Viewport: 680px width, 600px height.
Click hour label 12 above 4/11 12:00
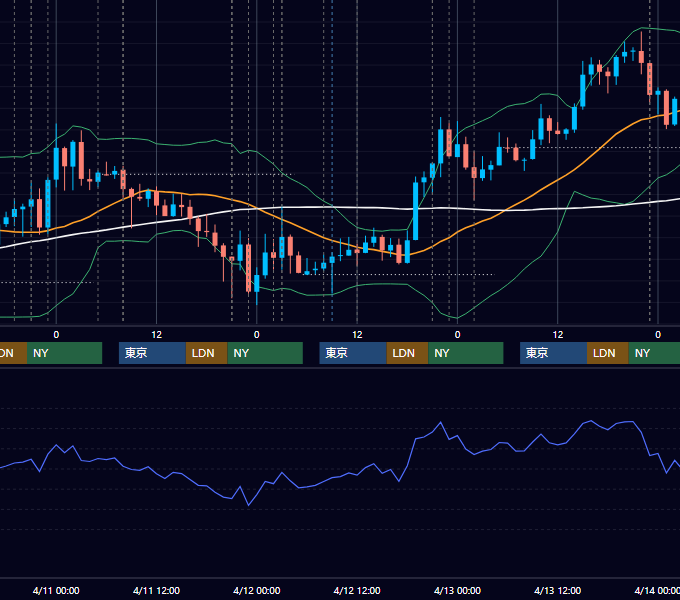157,335
